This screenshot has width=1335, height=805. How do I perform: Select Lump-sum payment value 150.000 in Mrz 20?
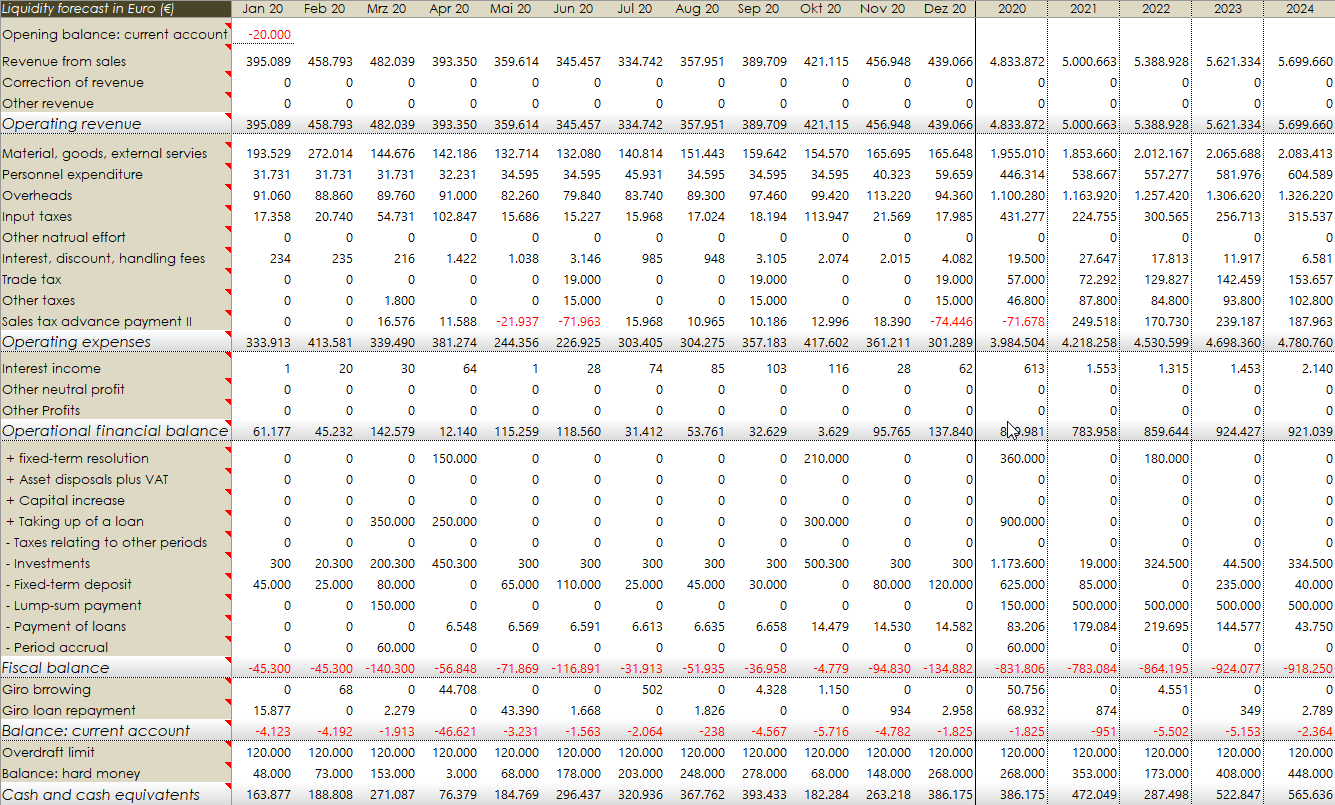(392, 606)
